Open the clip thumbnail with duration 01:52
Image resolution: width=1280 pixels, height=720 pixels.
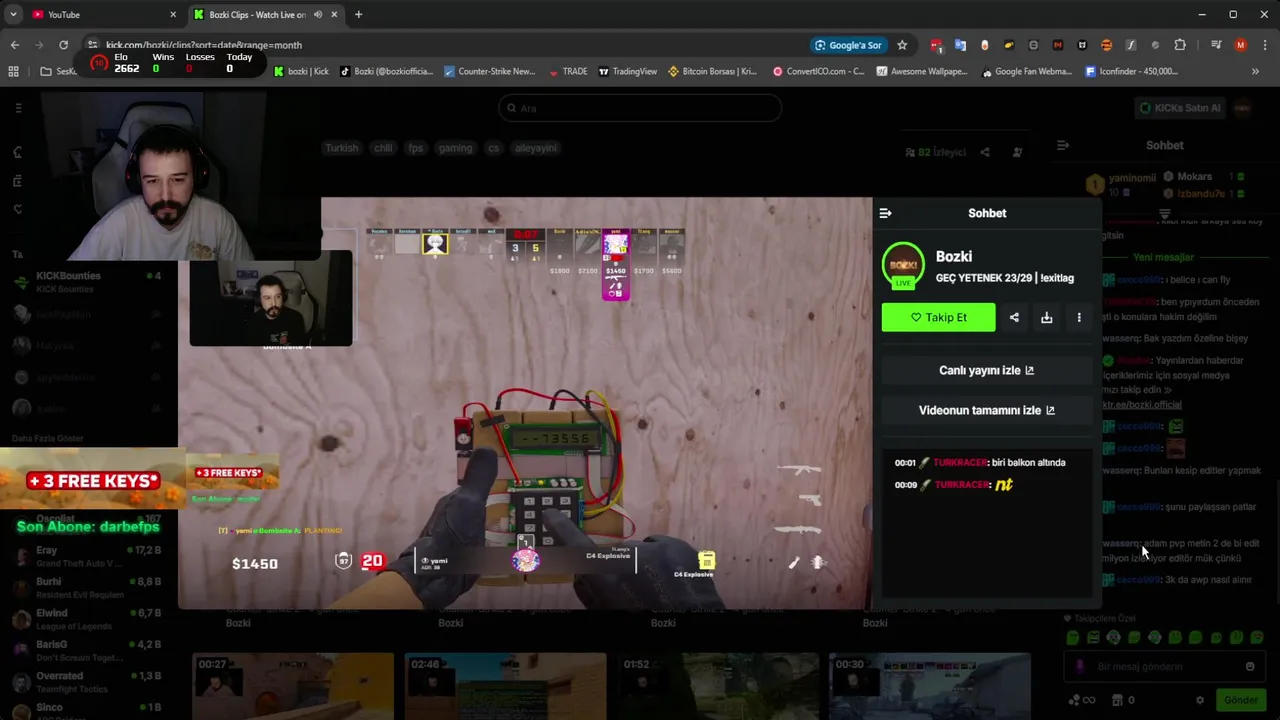(x=718, y=686)
